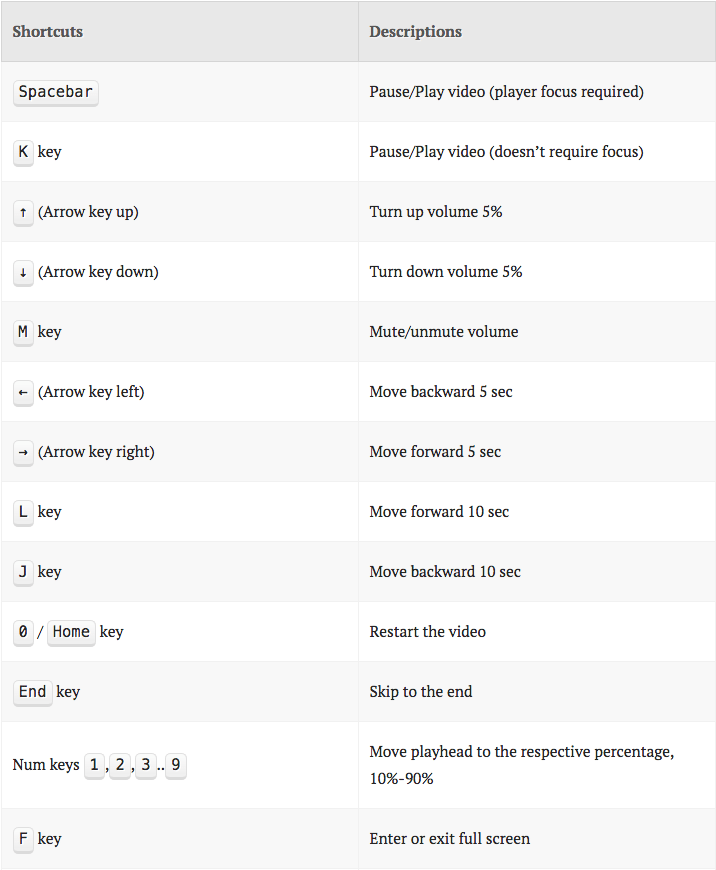
Task: Click the Home key badge
Action: tap(71, 632)
